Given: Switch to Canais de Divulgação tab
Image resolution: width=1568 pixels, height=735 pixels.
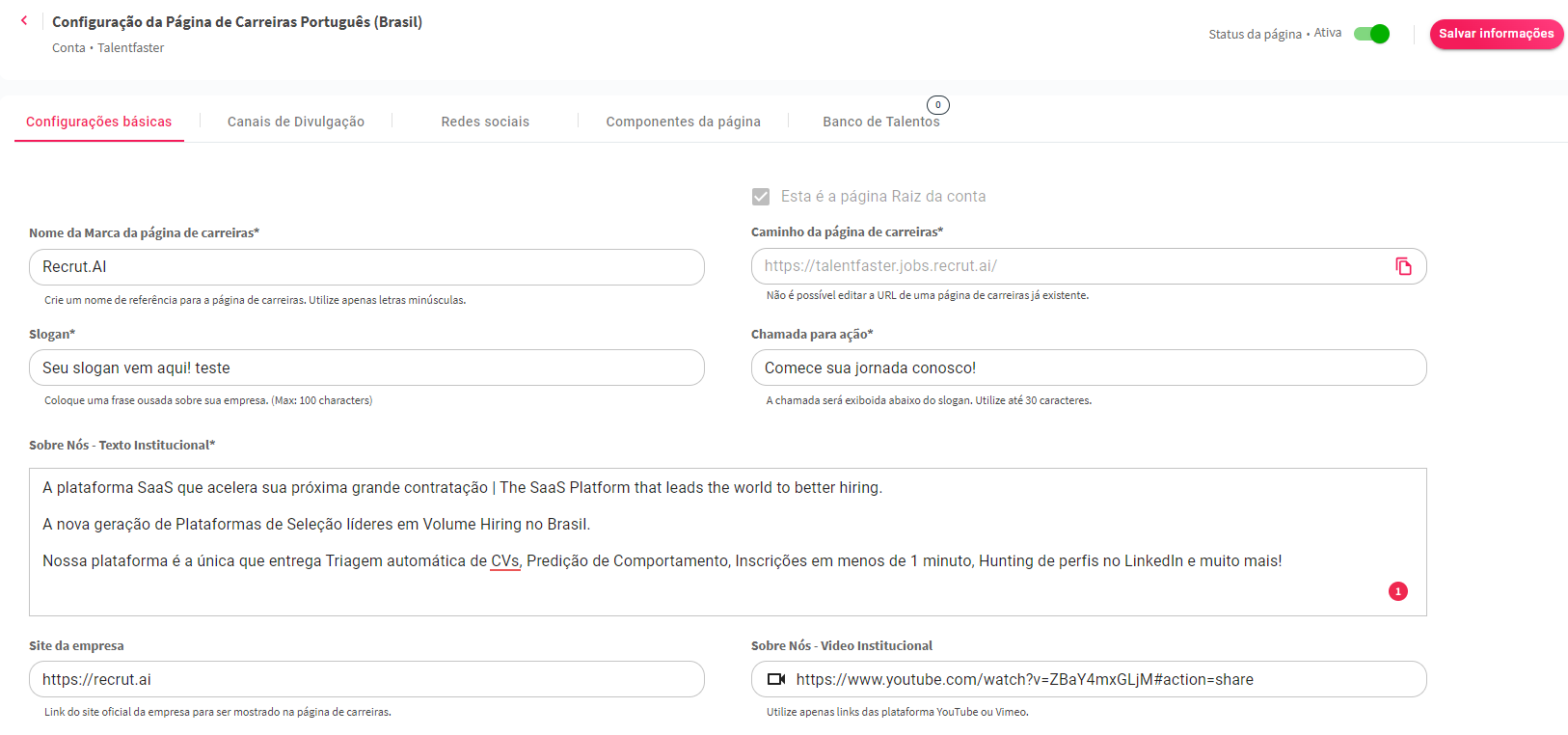Looking at the screenshot, I should click(x=296, y=122).
